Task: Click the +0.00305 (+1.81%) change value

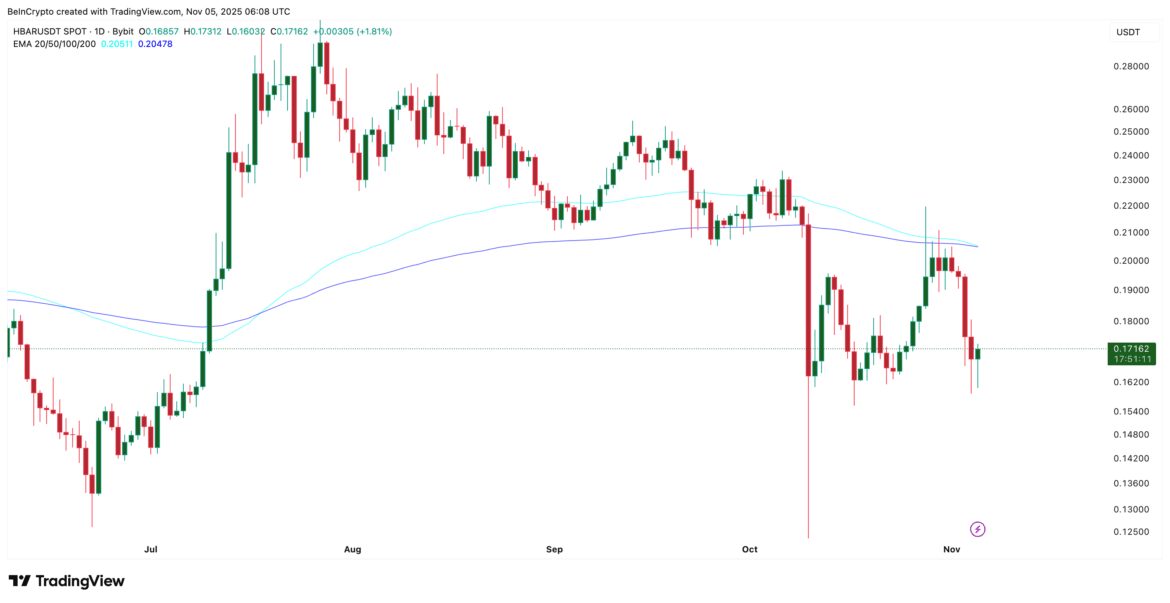Action: [x=352, y=32]
